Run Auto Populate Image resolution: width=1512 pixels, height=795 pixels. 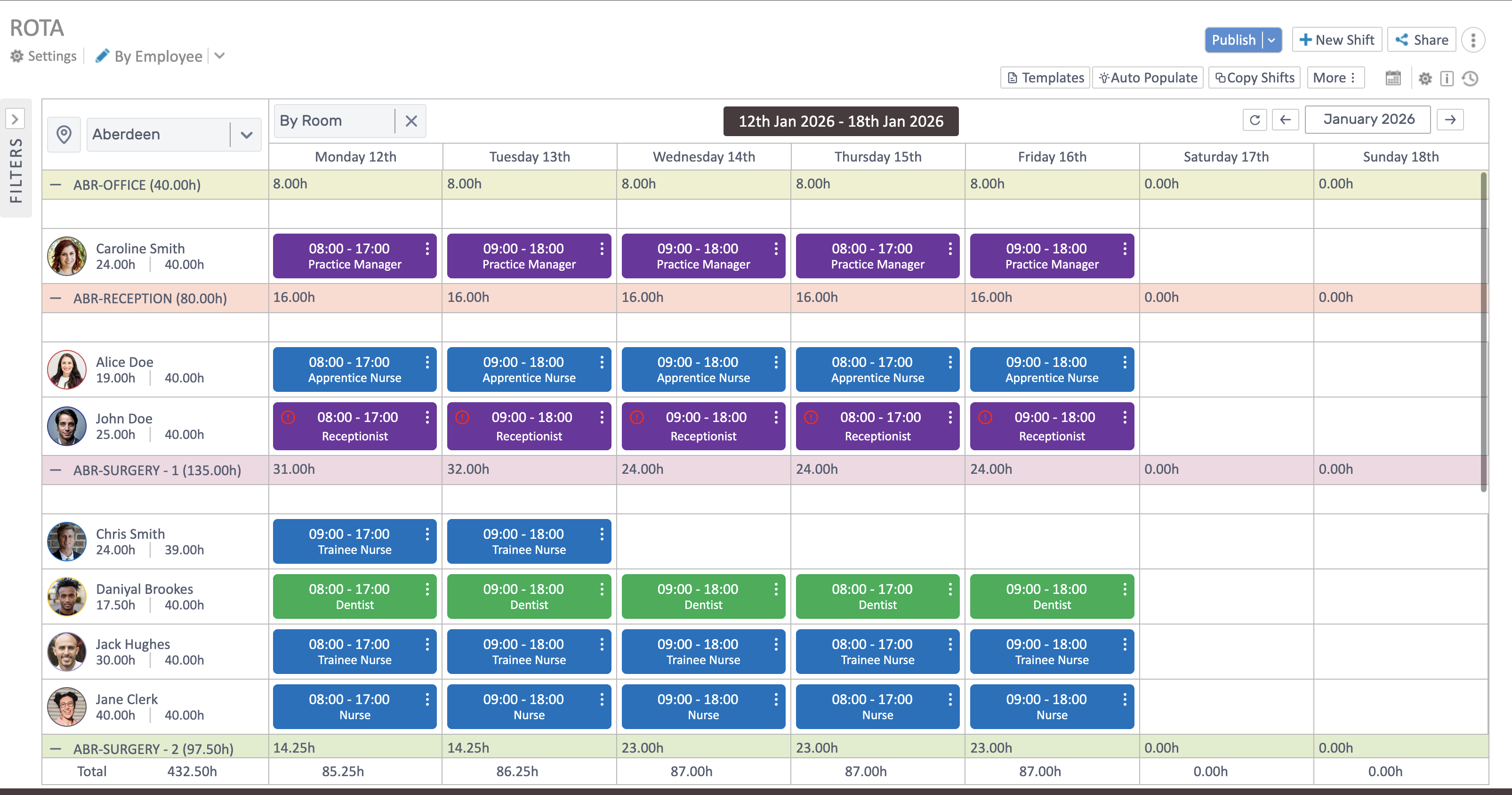(x=1148, y=77)
